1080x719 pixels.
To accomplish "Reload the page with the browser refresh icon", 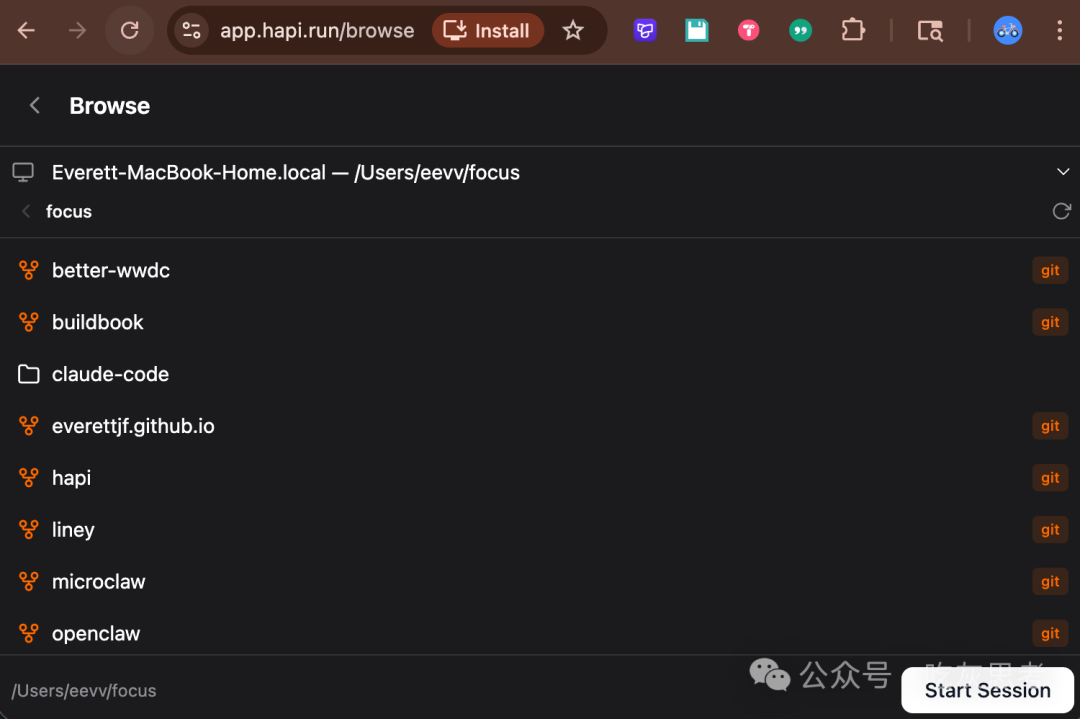I will [x=129, y=30].
